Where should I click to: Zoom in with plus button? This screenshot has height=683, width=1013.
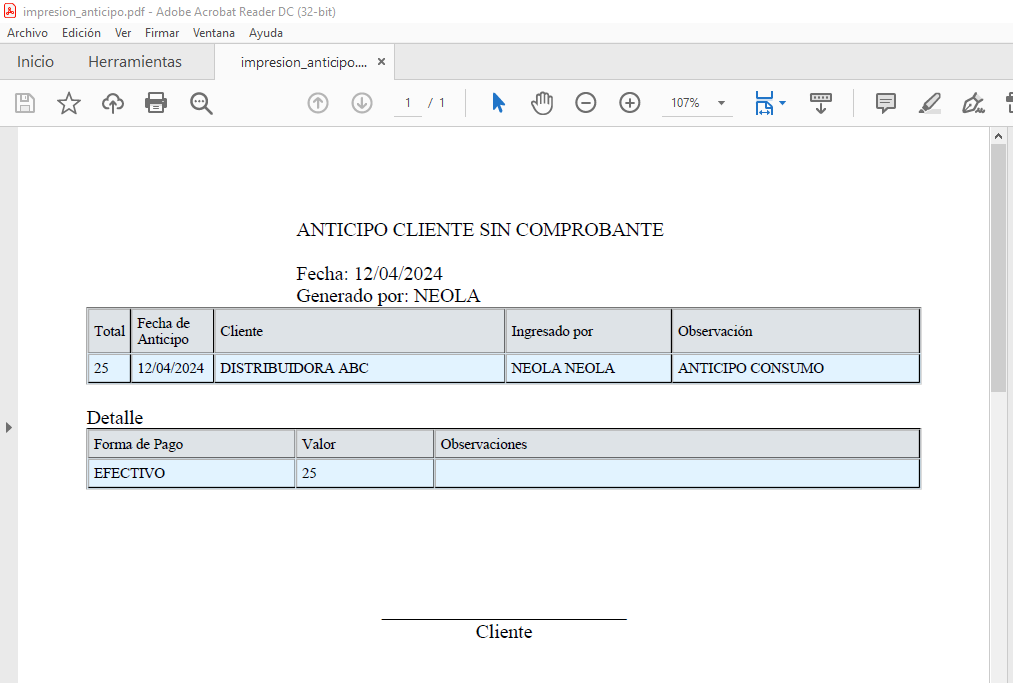tap(630, 103)
